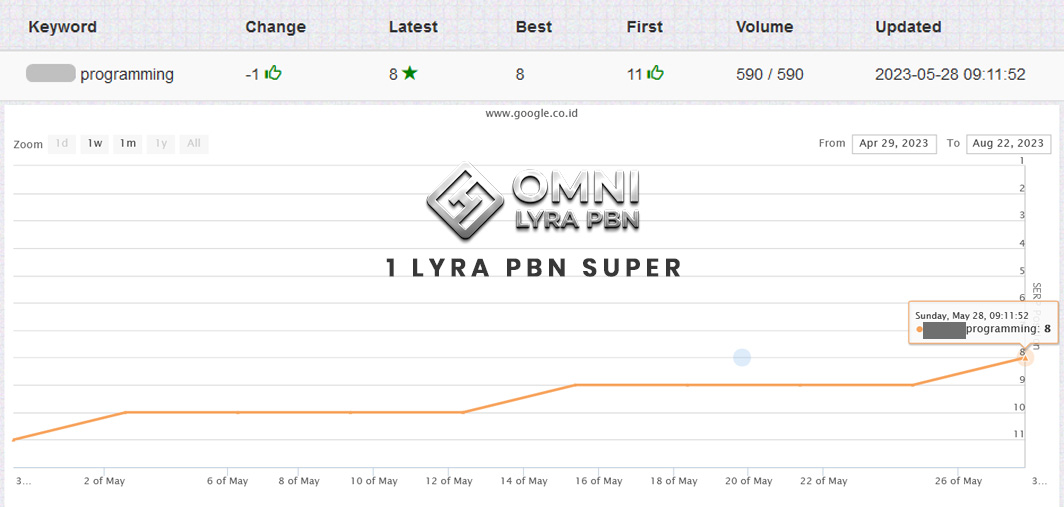The height and width of the screenshot is (507, 1064).
Task: Edit the From date field Apr 29, 2023
Action: point(894,144)
